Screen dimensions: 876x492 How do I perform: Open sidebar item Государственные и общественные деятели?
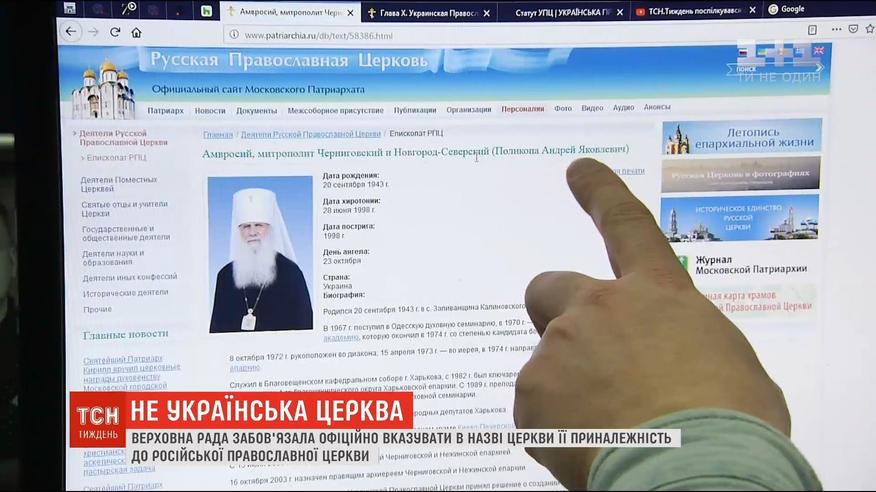tap(126, 233)
